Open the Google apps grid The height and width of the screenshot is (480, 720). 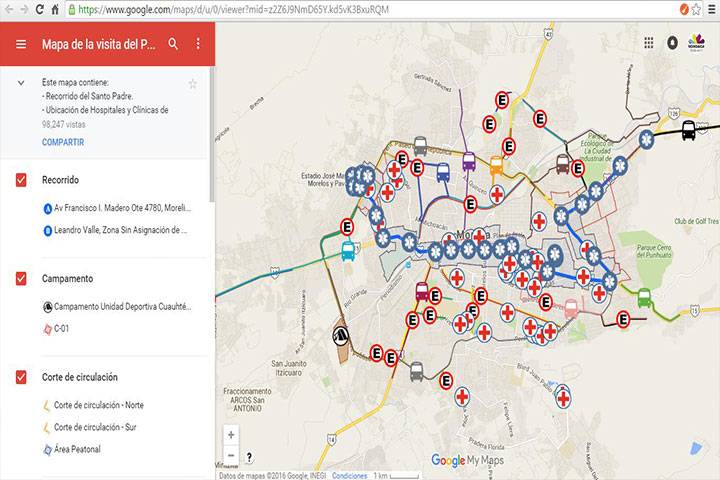coord(649,43)
